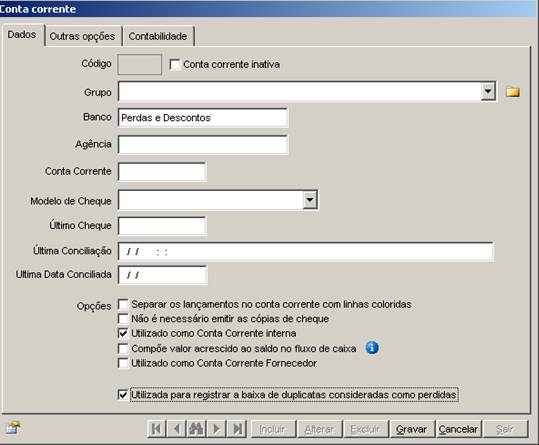The width and height of the screenshot is (539, 445).
Task: Click into the Agência input field
Action: (203, 144)
